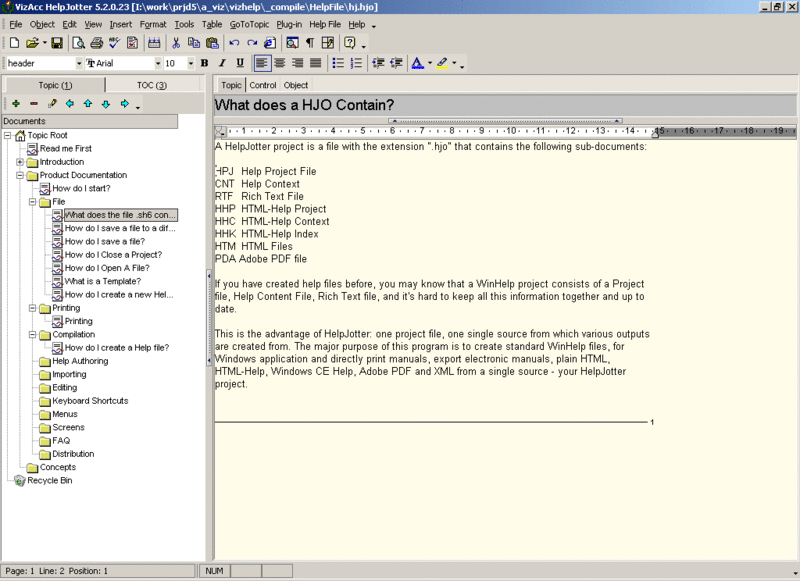
Task: Click the Paste clipboard icon
Action: coord(212,43)
